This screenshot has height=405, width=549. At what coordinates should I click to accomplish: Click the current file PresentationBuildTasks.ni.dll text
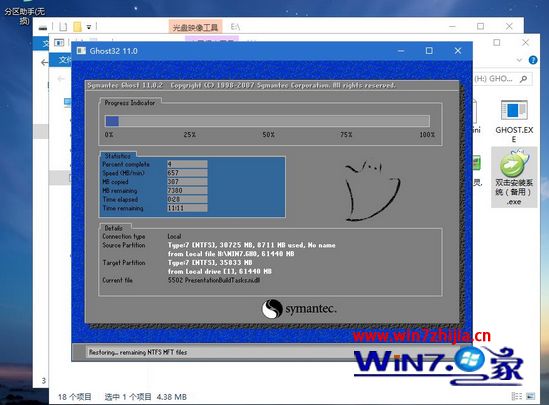(x=214, y=280)
